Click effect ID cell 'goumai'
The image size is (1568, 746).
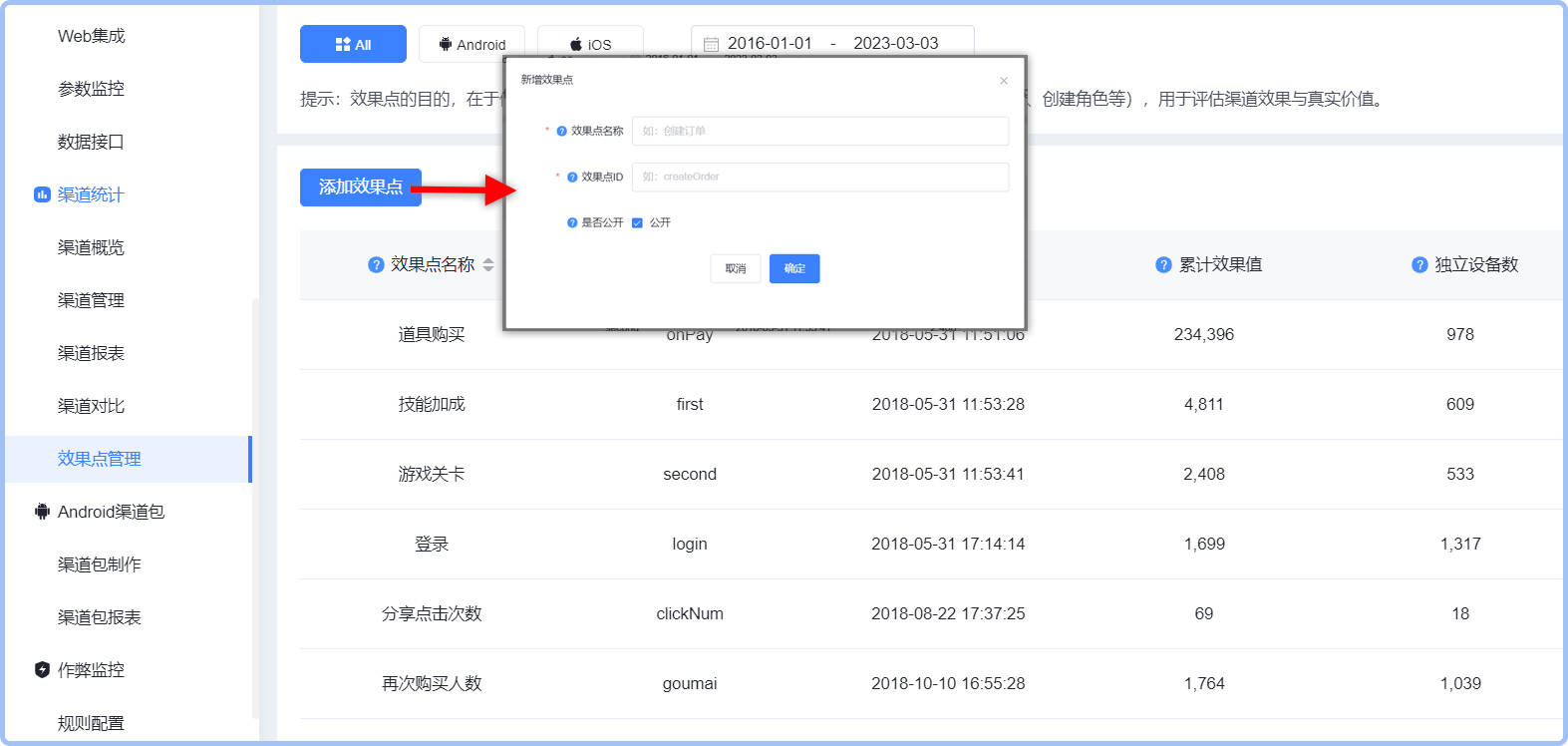[690, 683]
